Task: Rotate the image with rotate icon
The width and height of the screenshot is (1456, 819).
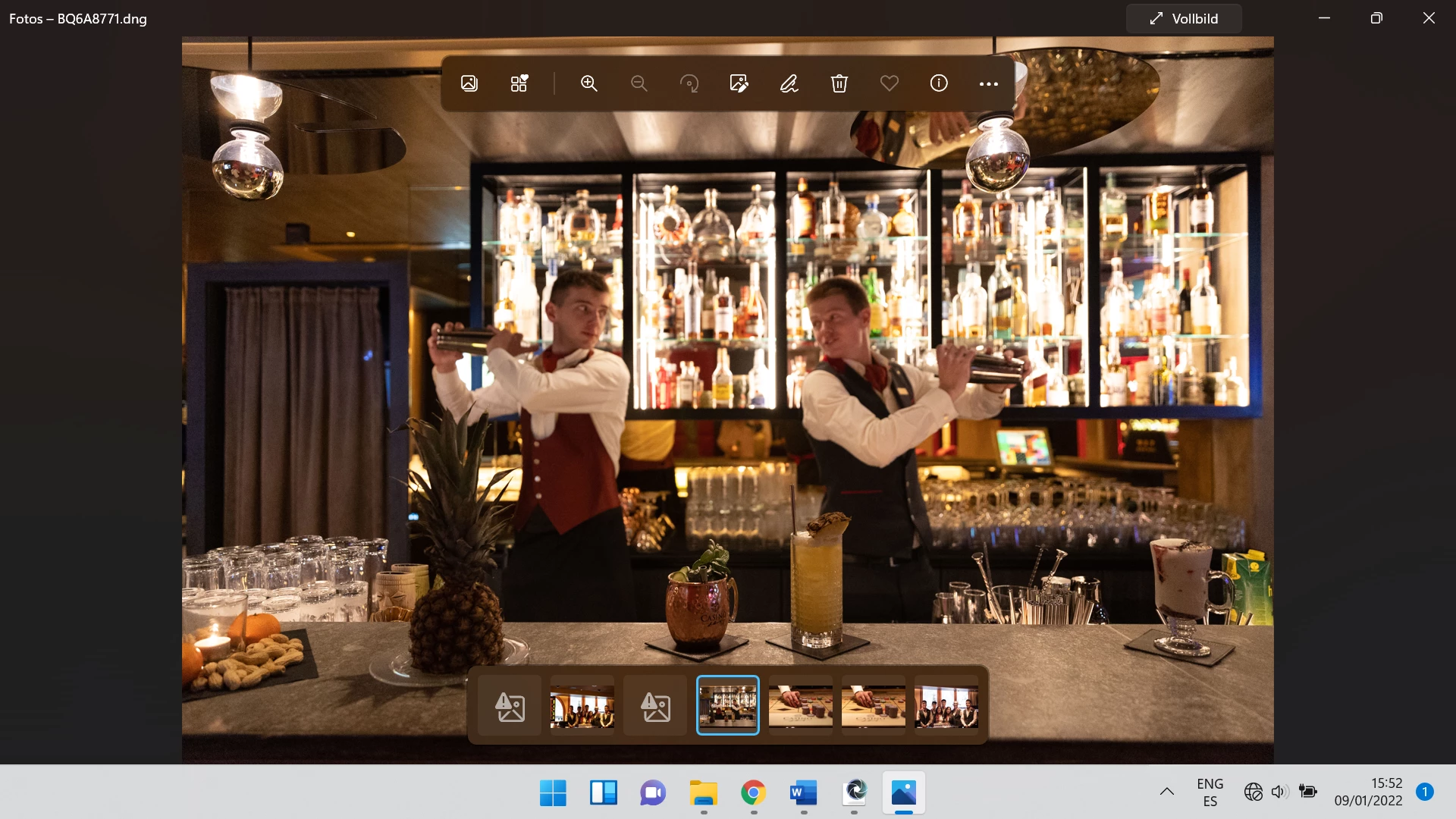Action: (x=689, y=83)
